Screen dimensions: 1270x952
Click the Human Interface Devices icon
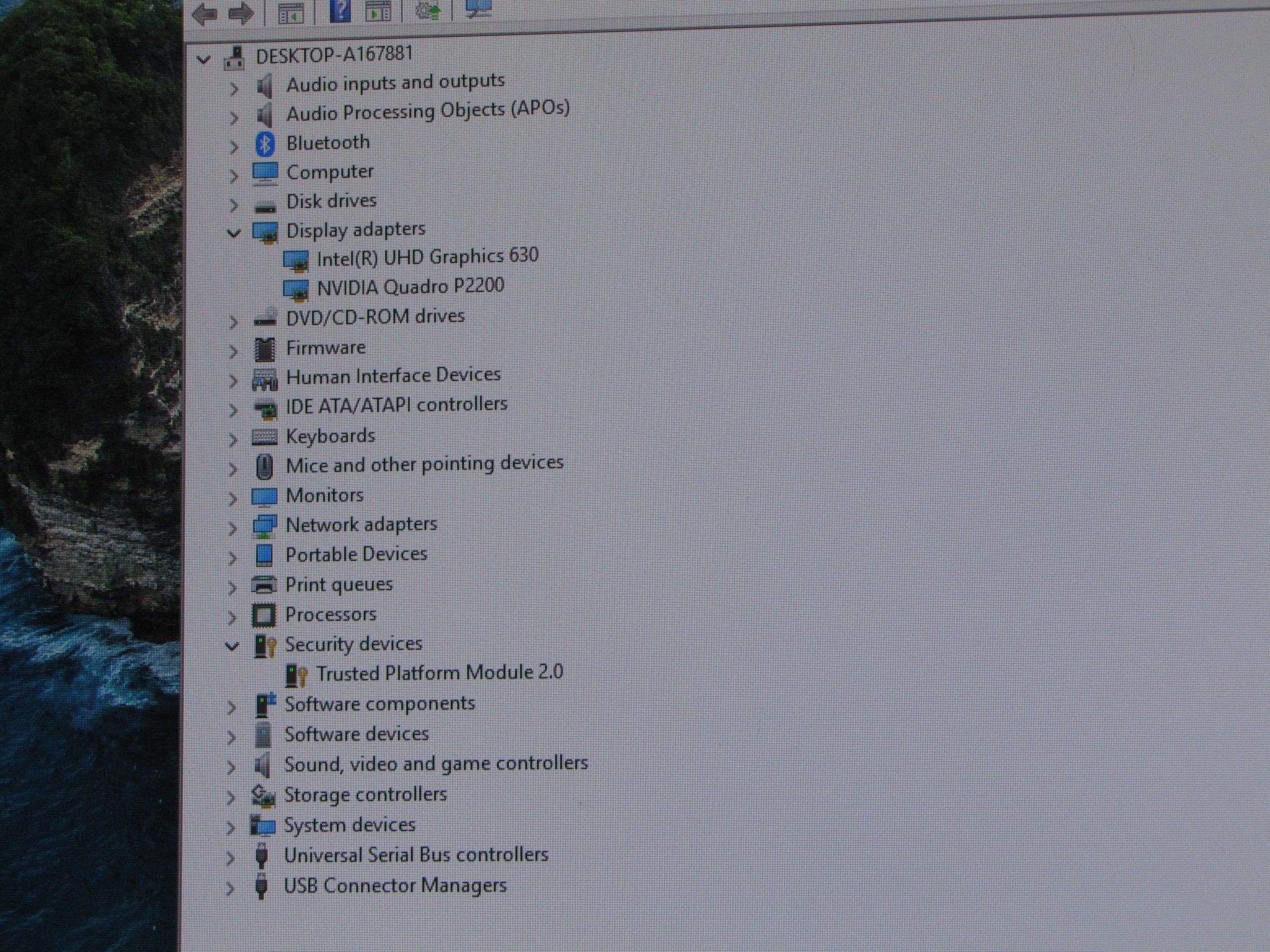pyautogui.click(x=265, y=379)
